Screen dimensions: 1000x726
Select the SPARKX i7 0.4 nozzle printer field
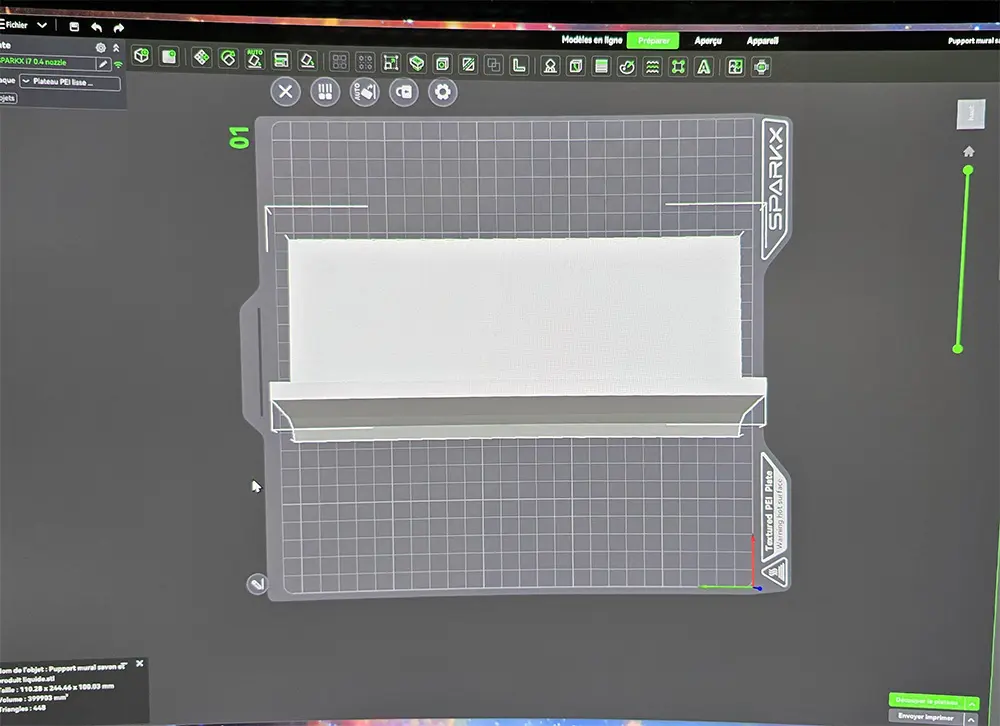point(47,63)
